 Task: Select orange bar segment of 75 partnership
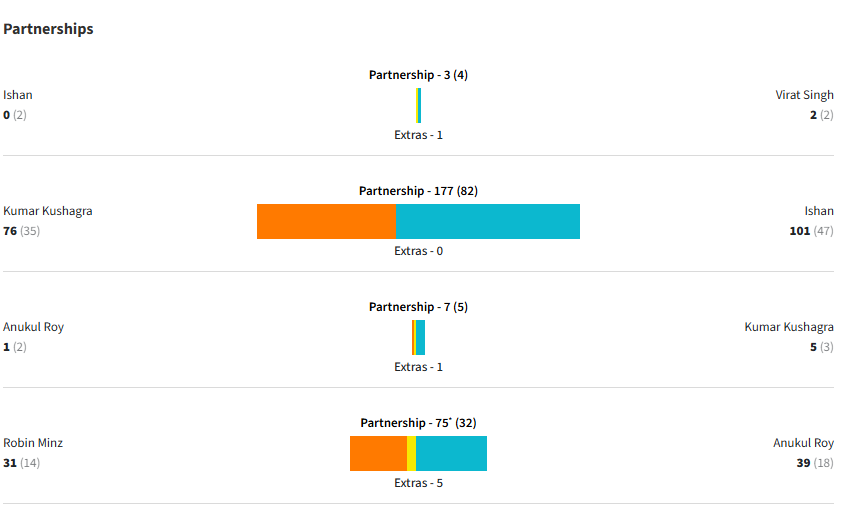point(378,453)
